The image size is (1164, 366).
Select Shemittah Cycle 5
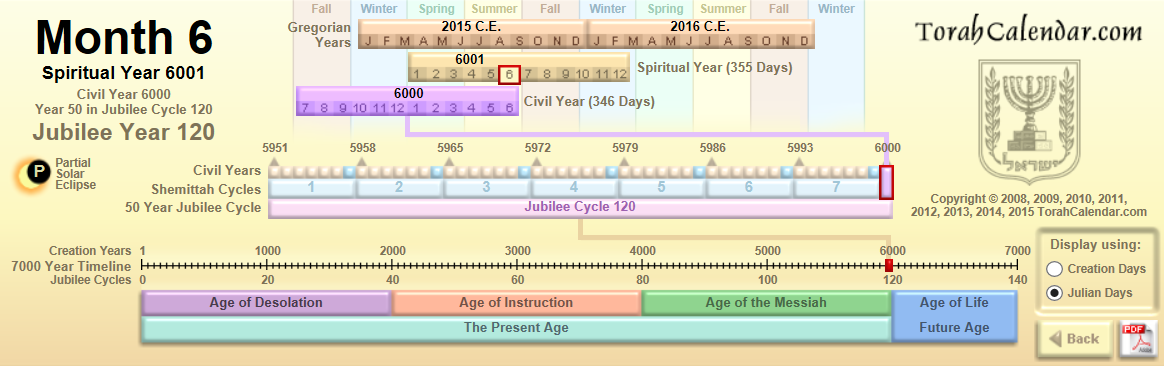(x=662, y=187)
